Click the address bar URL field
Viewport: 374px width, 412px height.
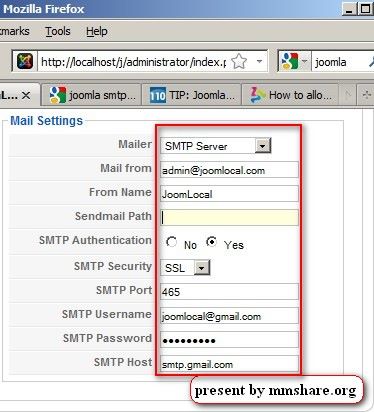coord(133,62)
